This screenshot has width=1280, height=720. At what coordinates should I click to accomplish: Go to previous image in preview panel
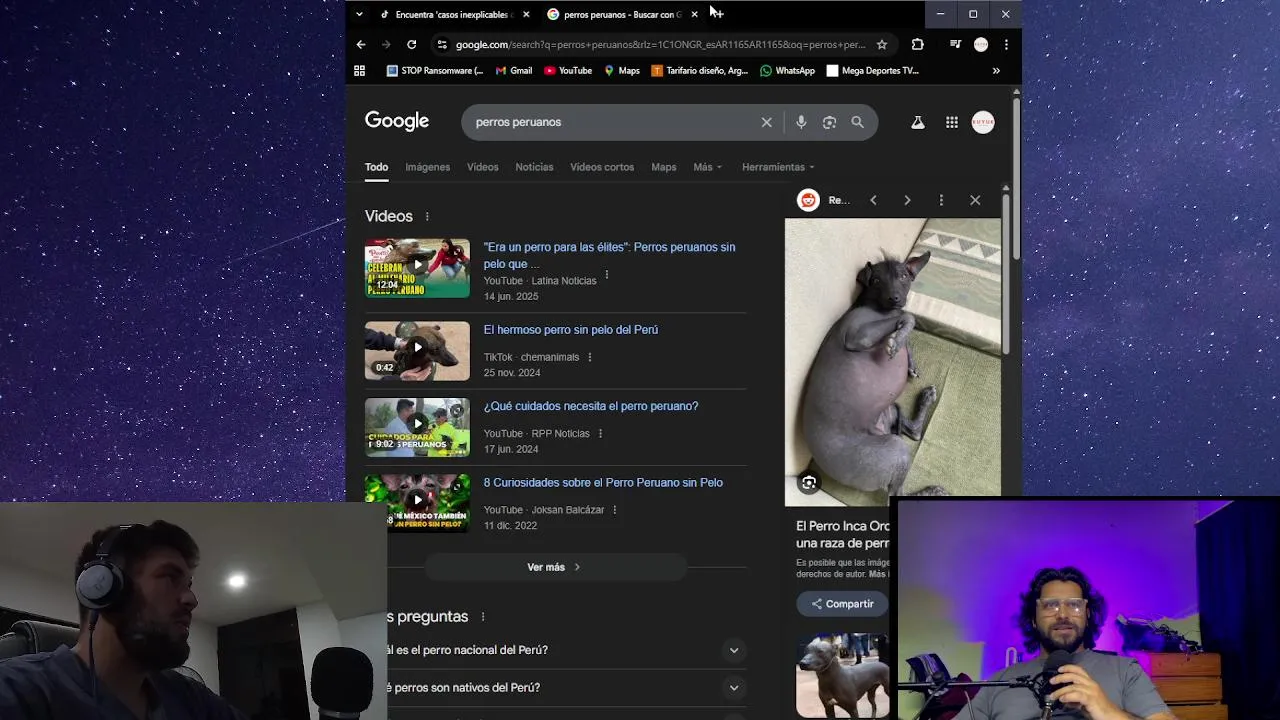pyautogui.click(x=873, y=200)
